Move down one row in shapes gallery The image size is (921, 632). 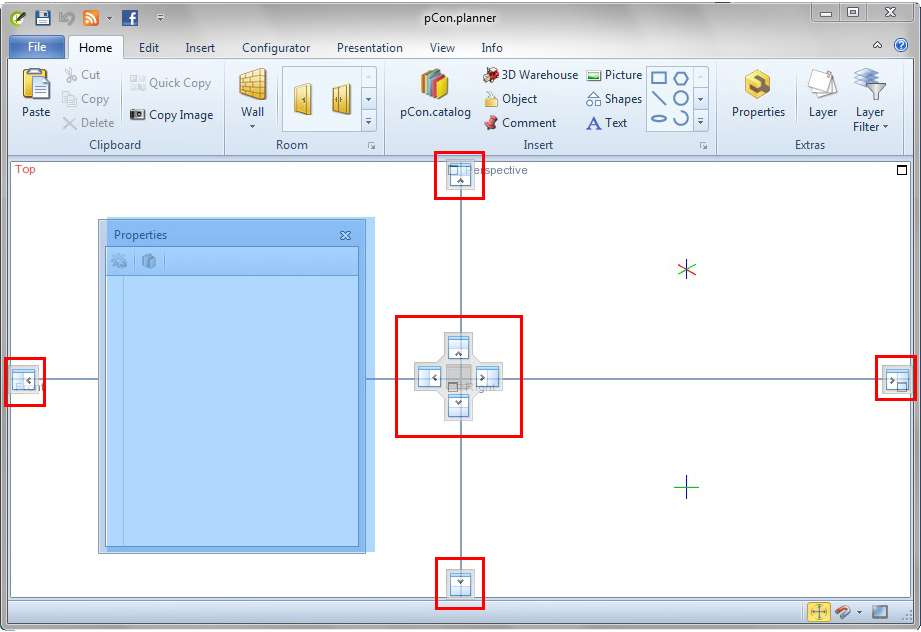pos(701,99)
